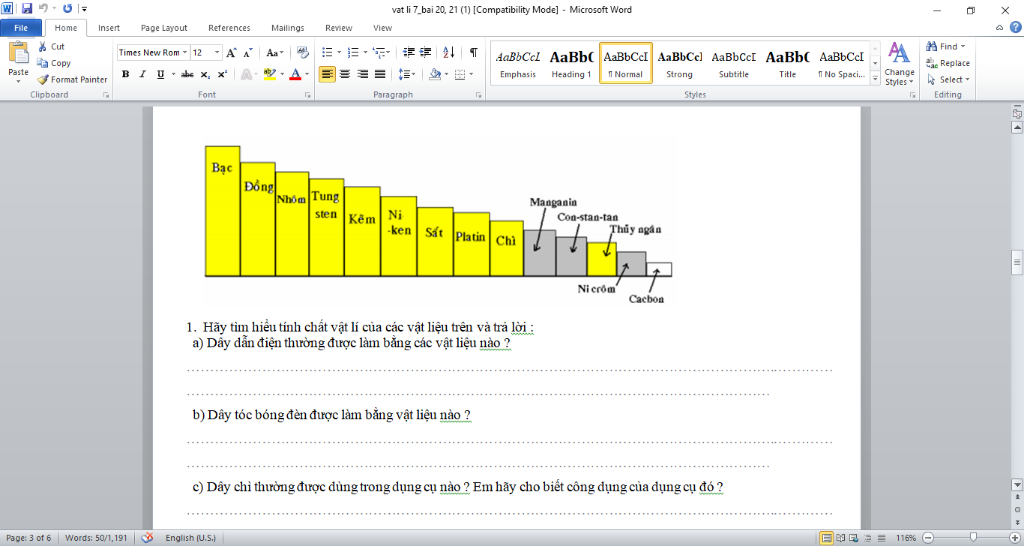This screenshot has height=546, width=1024.
Task: Click the Save icon in Quick Access Toolbar
Action: [27, 9]
